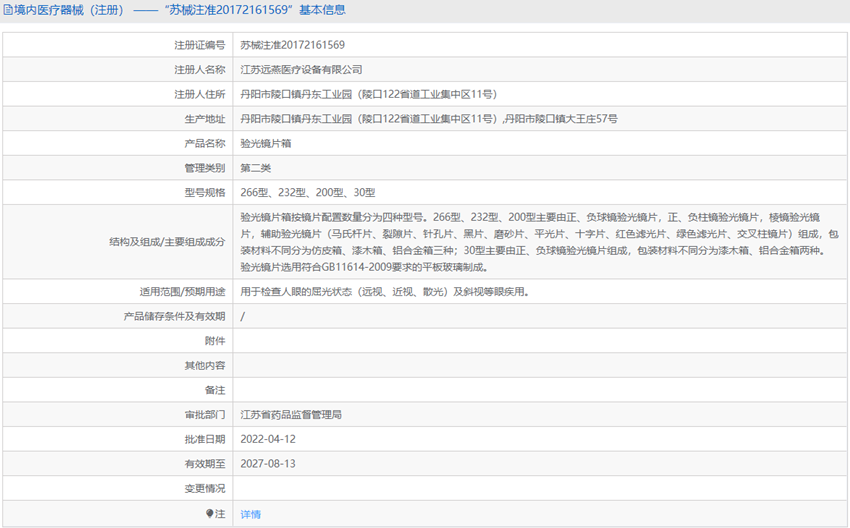Select the 管理类别 label

pos(204,168)
